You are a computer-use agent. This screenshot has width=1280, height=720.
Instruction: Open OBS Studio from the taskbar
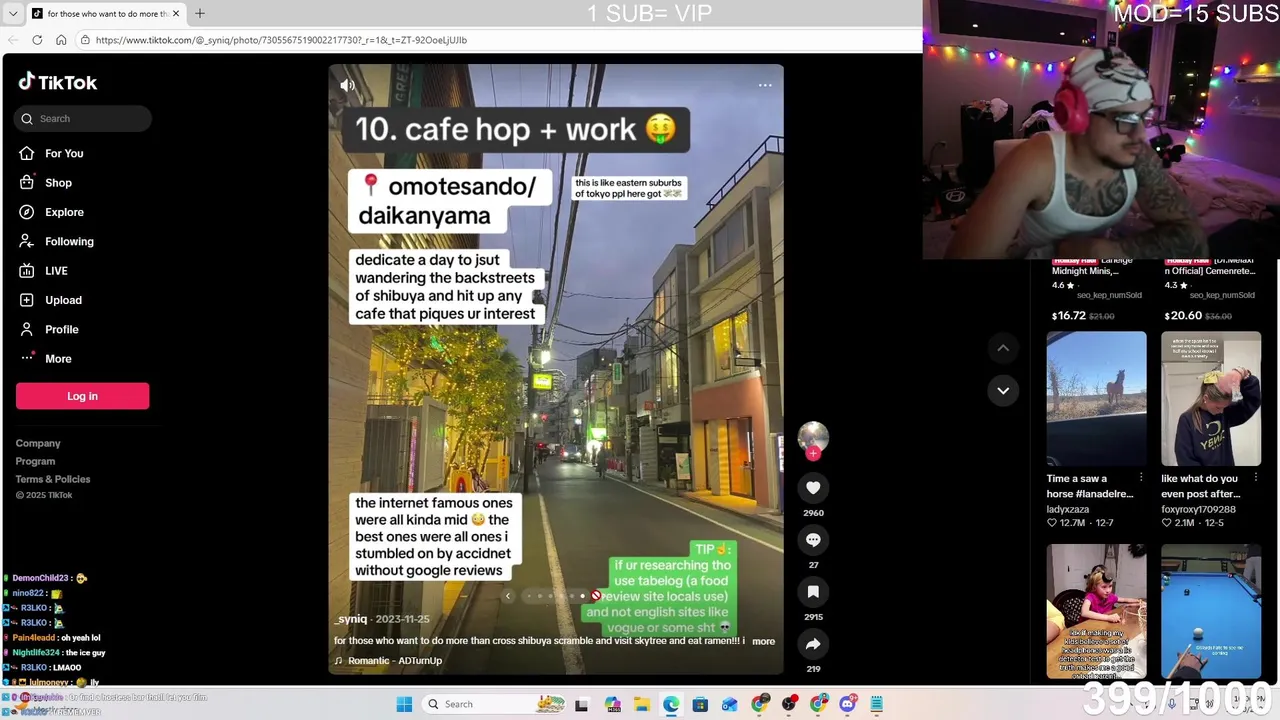789,704
